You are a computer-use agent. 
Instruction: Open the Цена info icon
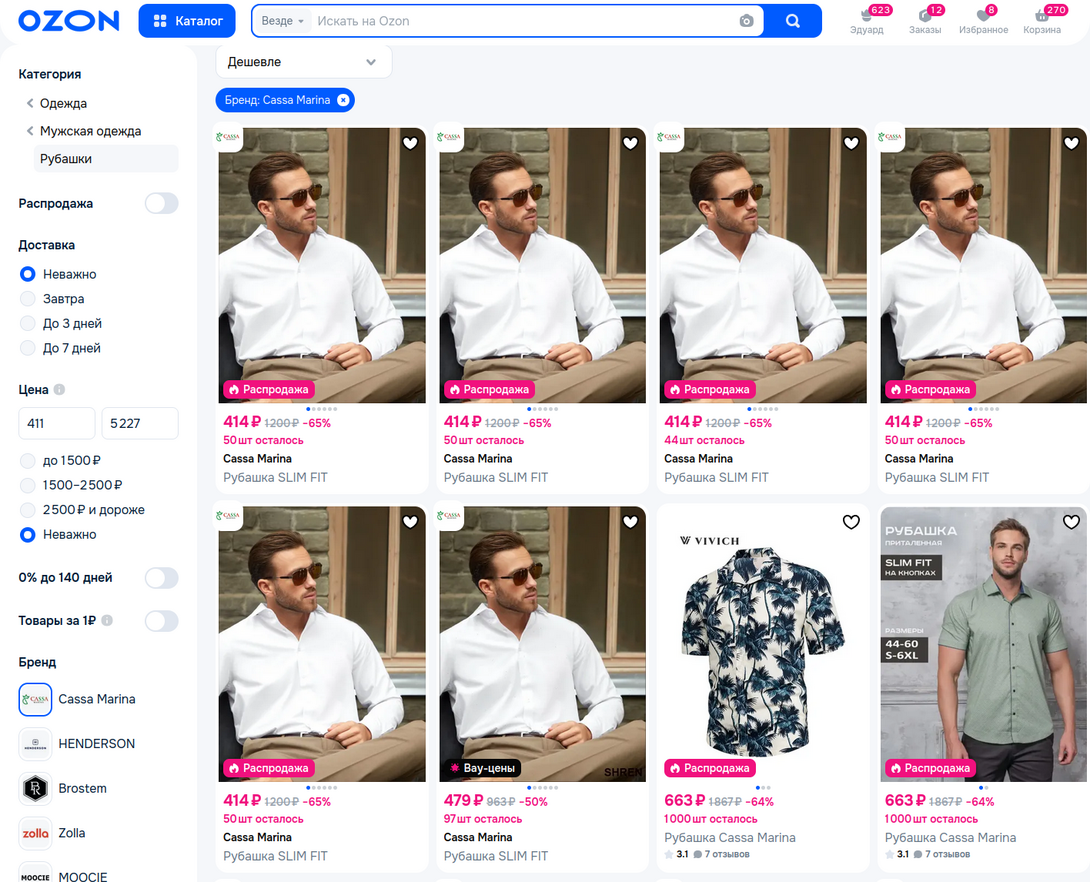pyautogui.click(x=60, y=389)
